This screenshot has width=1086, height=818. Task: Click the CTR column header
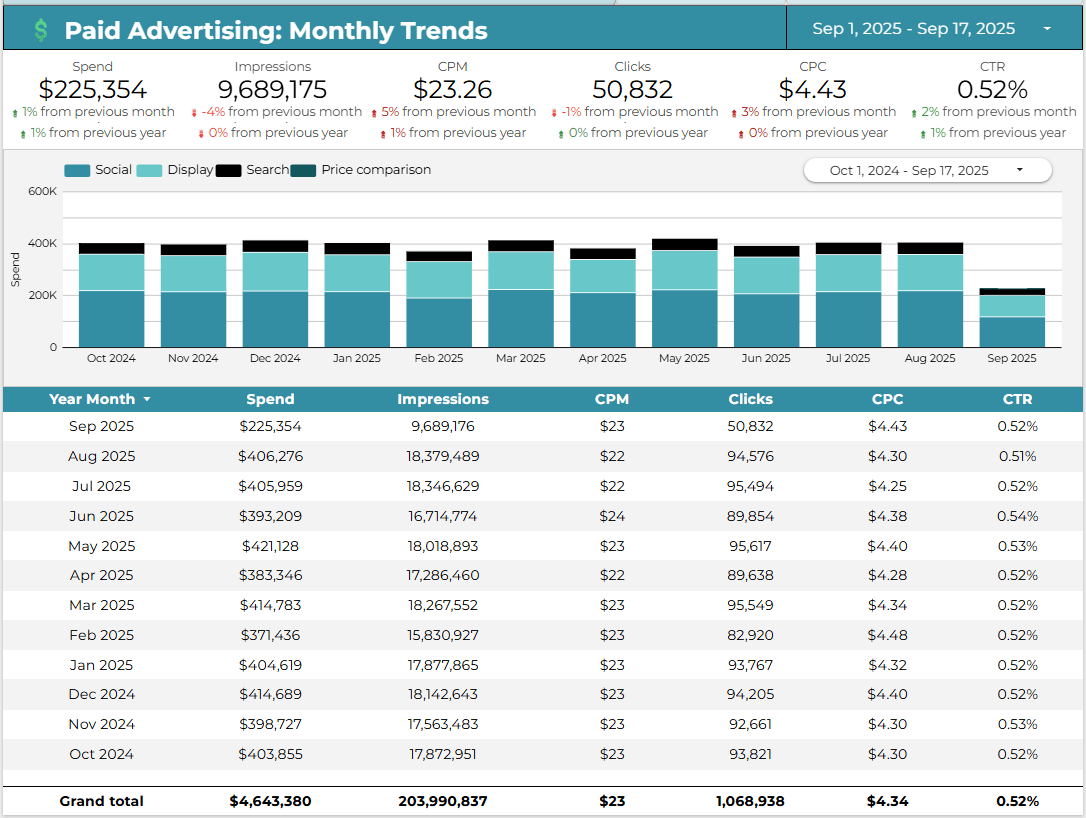click(1017, 399)
